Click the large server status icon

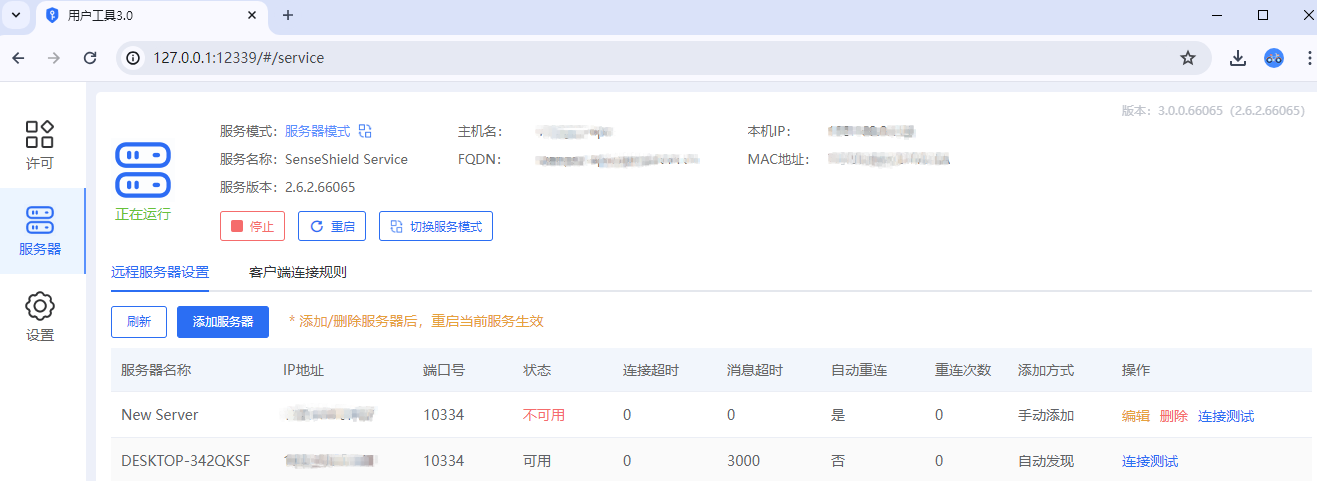click(143, 169)
